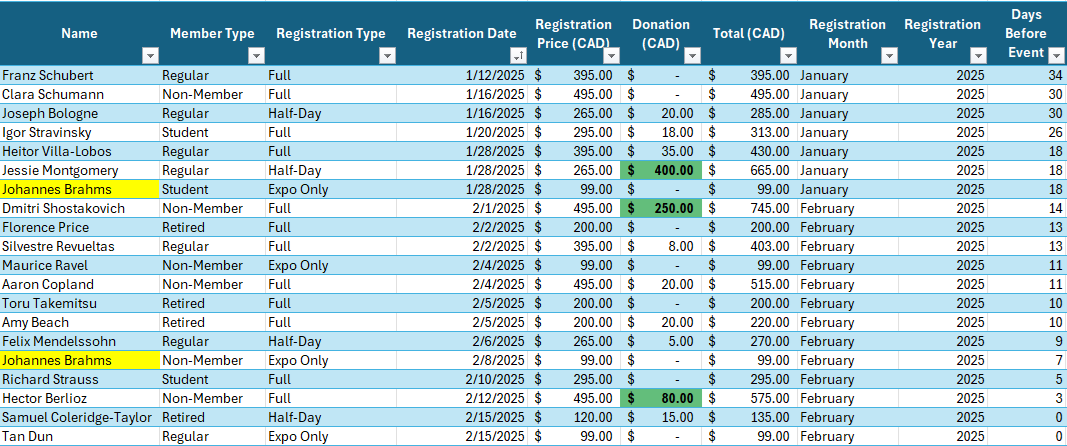Screen dimensions: 1067x446
Task: Select the Dmitri Shostakovich name cell
Action: 80,208
